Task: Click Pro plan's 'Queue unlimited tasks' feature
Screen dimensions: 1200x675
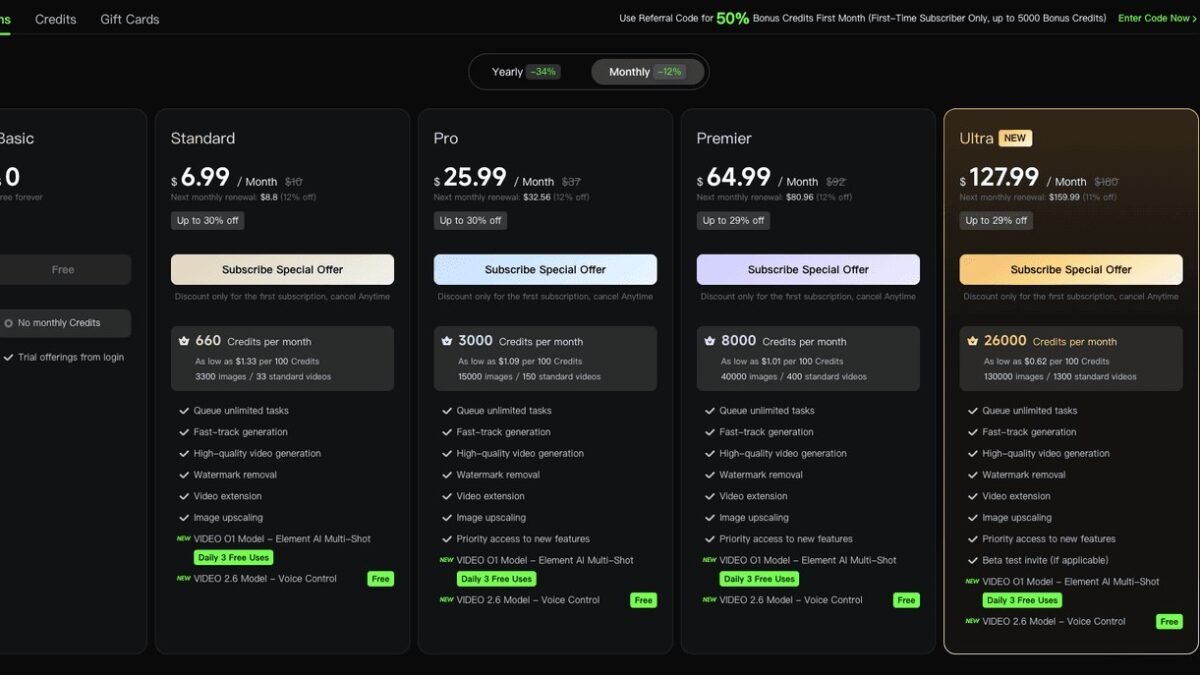Action: pos(504,411)
